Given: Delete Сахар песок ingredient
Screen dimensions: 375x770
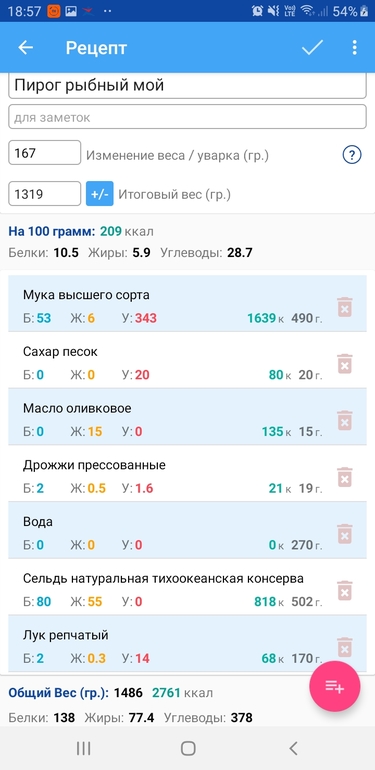Looking at the screenshot, I should 345,364.
